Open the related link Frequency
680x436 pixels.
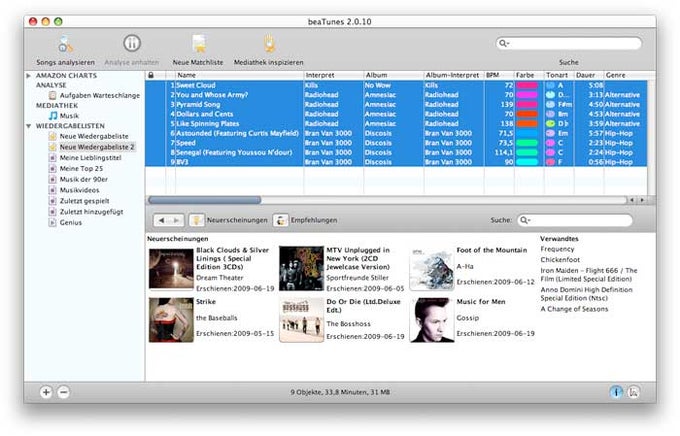tap(557, 249)
